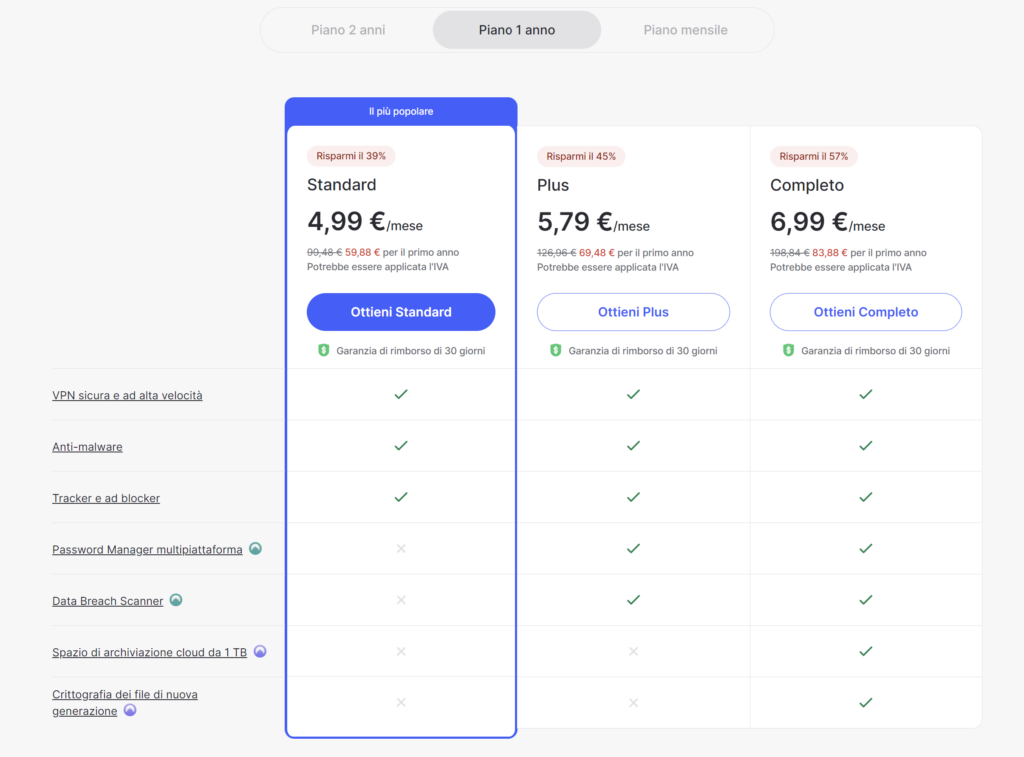The image size is (1024, 757).
Task: Click the NordPass icon beside Password Manager multipiattaforma
Action: [255, 549]
